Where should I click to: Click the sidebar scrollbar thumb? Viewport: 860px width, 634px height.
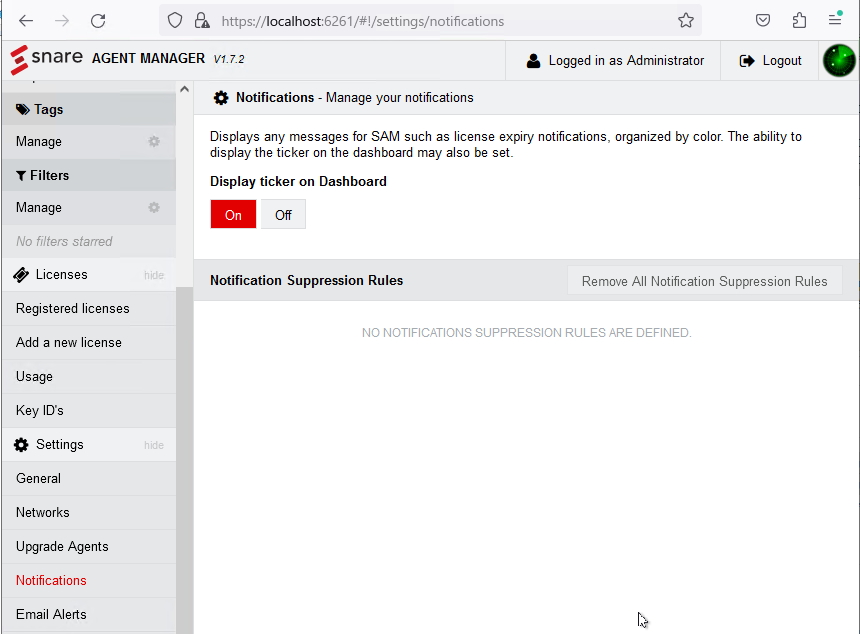pos(185,460)
